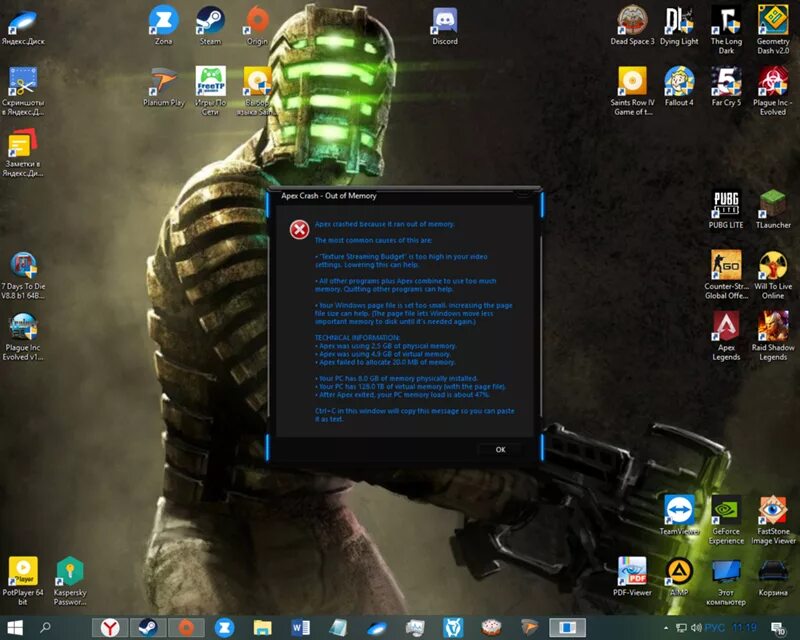Launch Dead Space 3 from the desktop
800x640 pixels.
(x=632, y=27)
